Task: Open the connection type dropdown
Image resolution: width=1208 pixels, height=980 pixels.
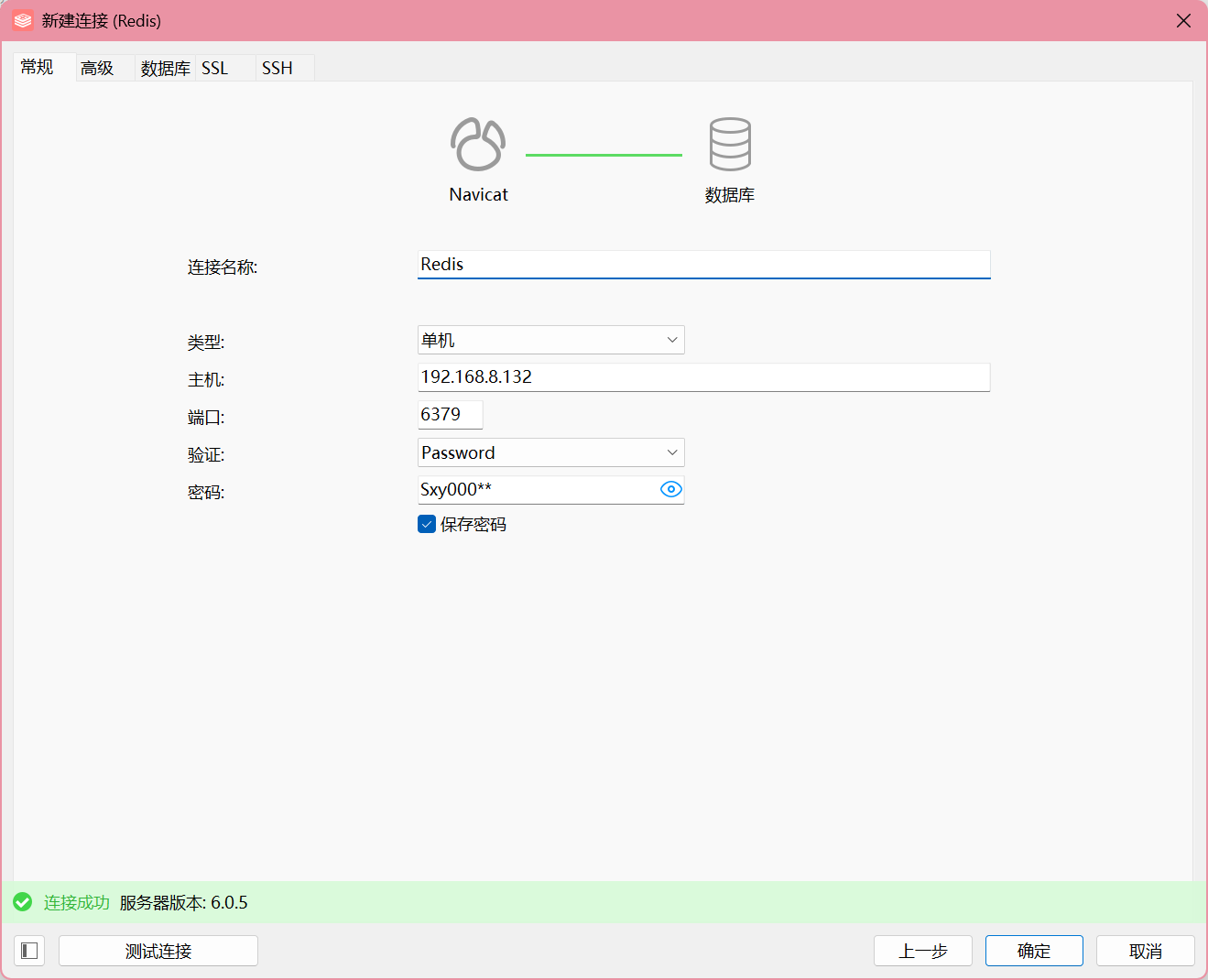Action: (x=551, y=340)
